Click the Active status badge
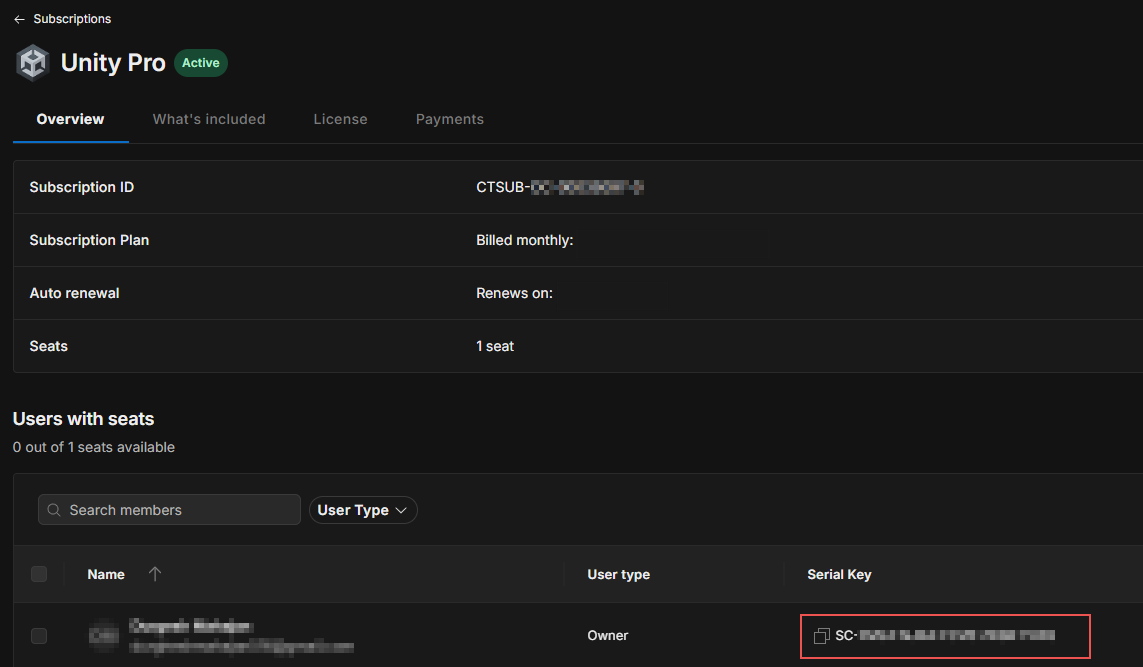The height and width of the screenshot is (667, 1143). pos(200,62)
